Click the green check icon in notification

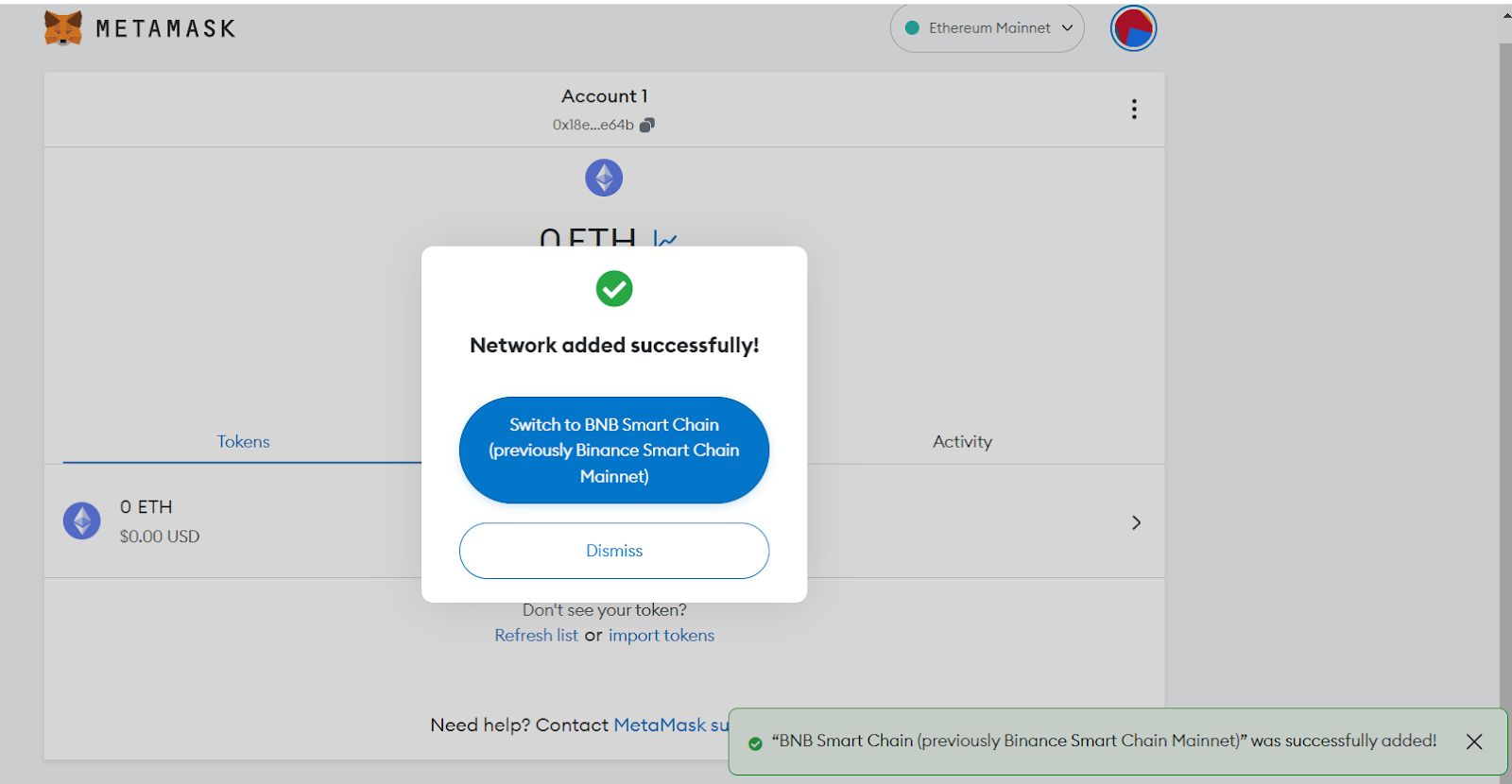coord(755,743)
